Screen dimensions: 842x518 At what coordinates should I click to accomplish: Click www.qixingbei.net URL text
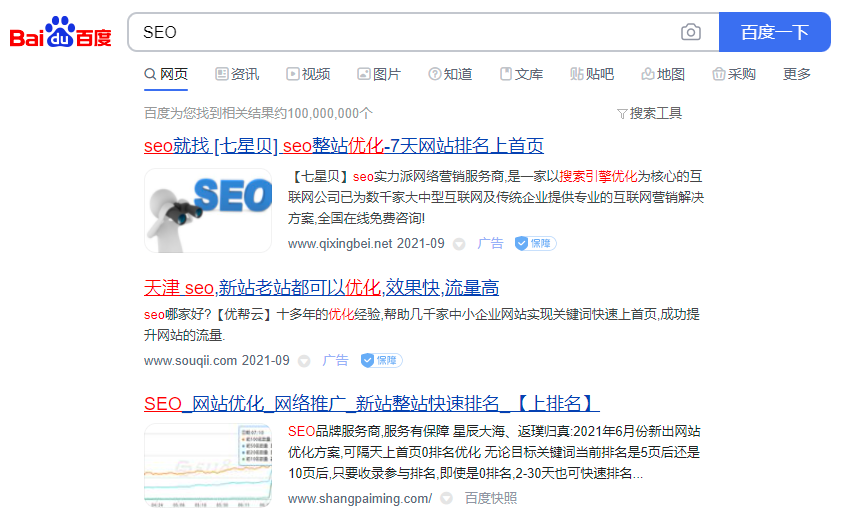click(340, 244)
